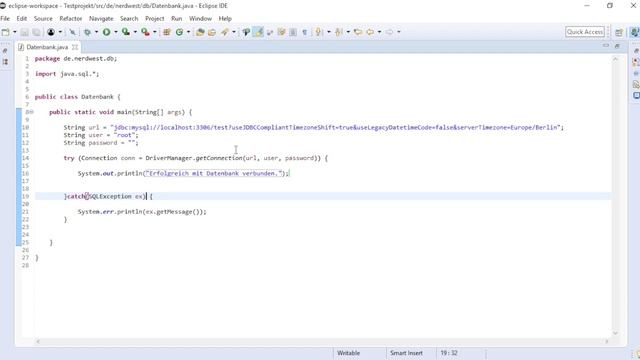This screenshot has width=640, height=360.
Task: Toggle the highlighted Mark Occurrences icon
Action: pos(258,32)
